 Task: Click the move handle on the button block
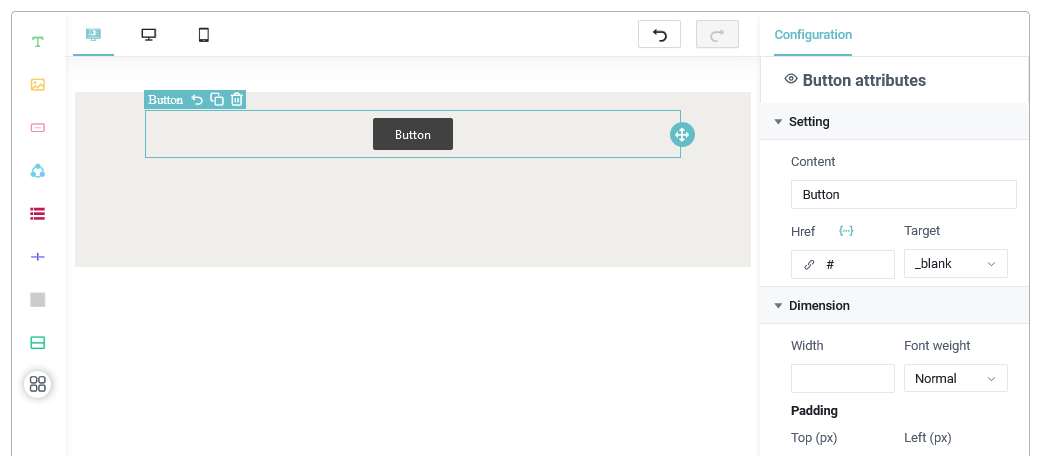(682, 135)
